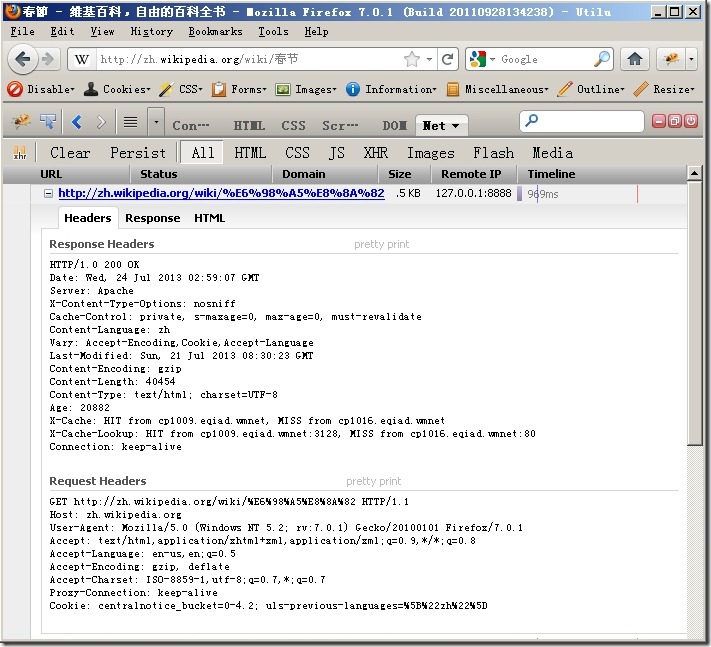Click the Wikipedia site favicon in address bar

[82, 59]
